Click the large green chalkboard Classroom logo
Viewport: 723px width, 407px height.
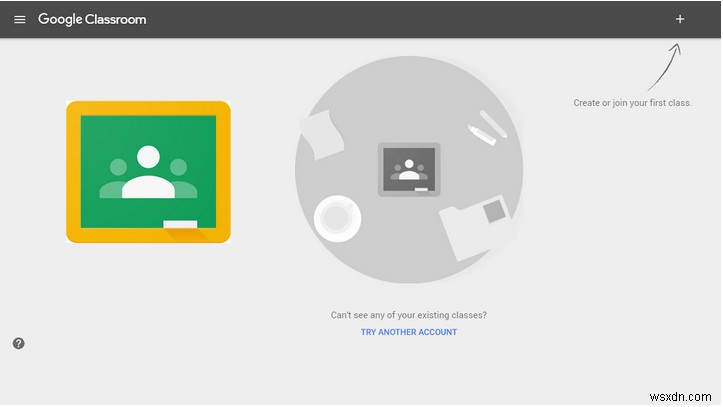148,172
